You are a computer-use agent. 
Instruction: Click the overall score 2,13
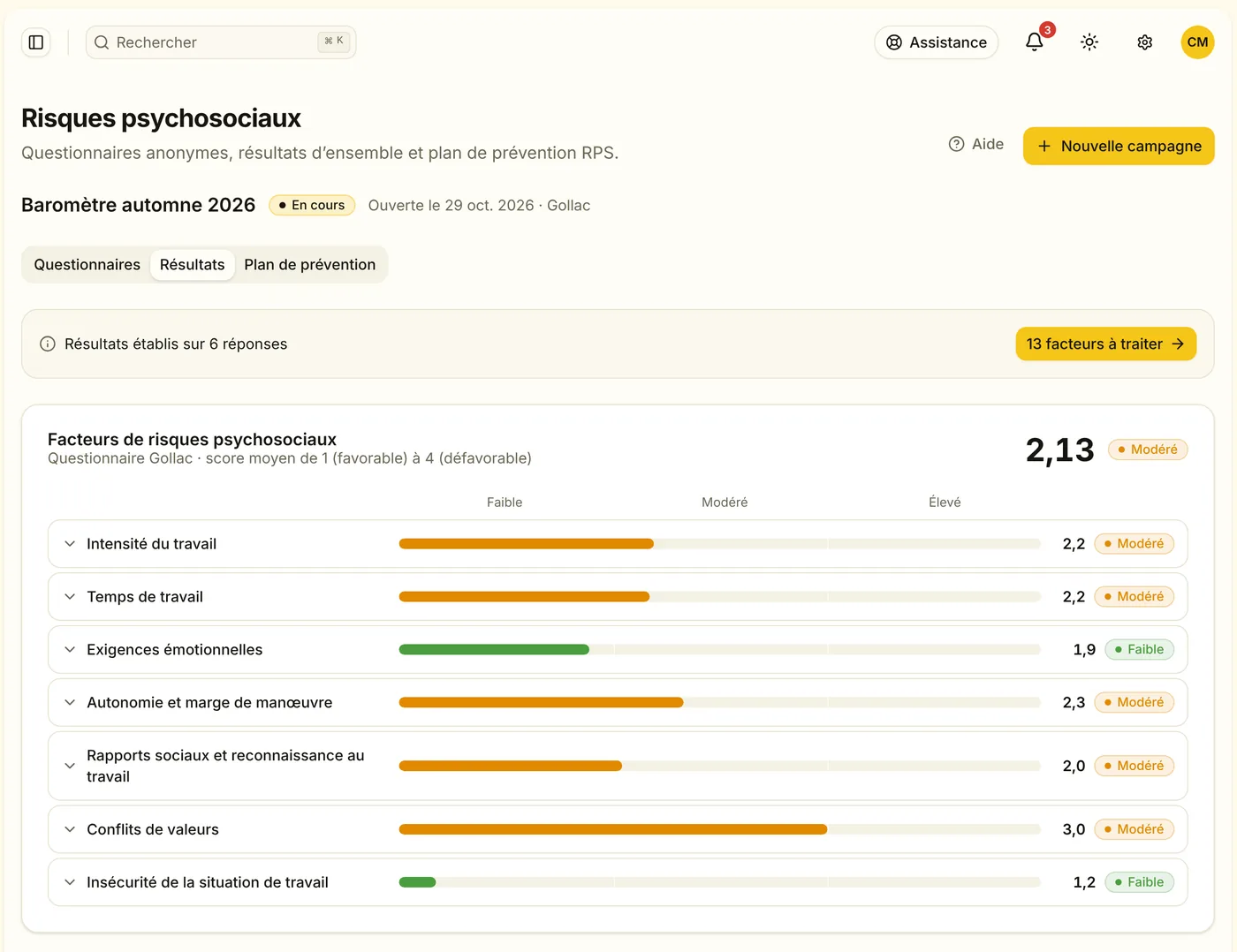[x=1059, y=450]
